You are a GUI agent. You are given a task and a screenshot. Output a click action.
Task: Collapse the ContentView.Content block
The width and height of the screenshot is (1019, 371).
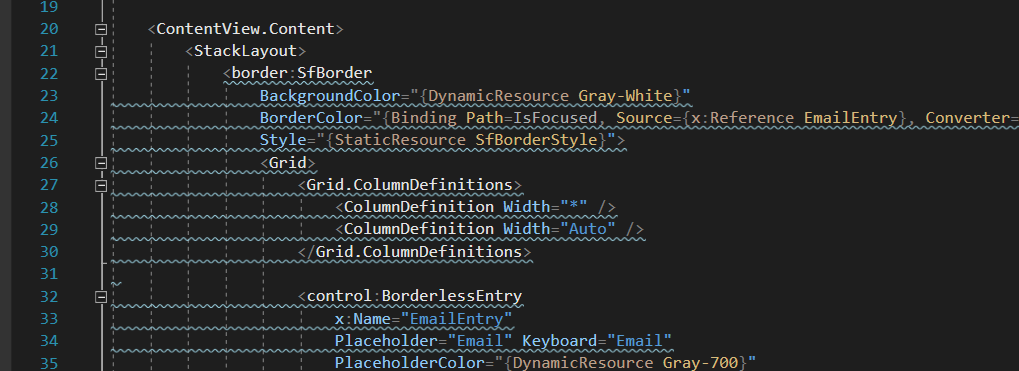(101, 29)
